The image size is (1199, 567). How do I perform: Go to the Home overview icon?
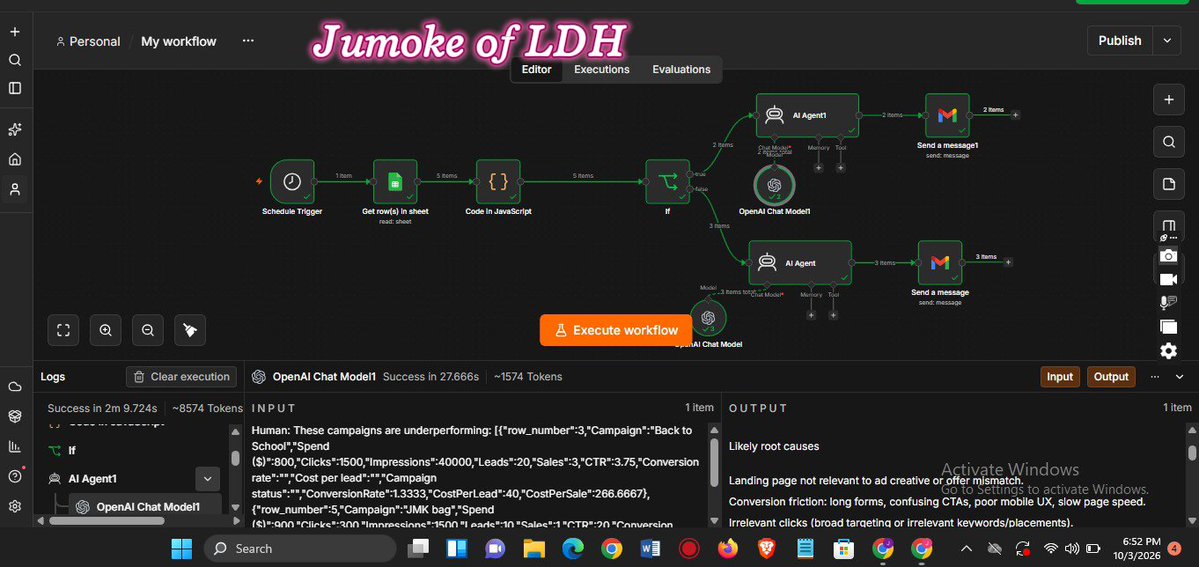click(15, 159)
